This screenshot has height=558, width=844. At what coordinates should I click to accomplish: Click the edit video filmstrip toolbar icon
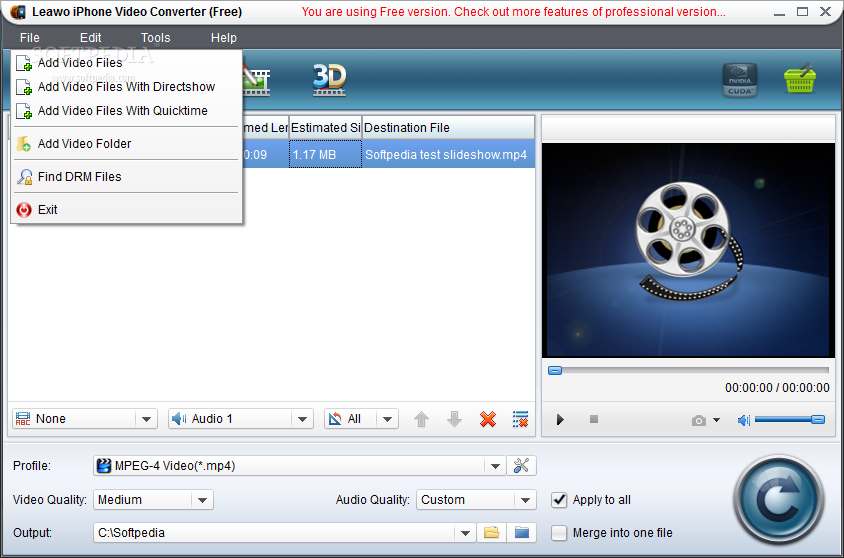click(x=257, y=82)
